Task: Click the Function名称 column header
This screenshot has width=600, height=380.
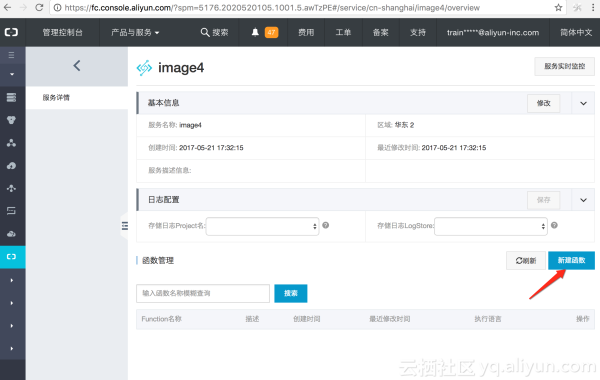Action: (161, 319)
